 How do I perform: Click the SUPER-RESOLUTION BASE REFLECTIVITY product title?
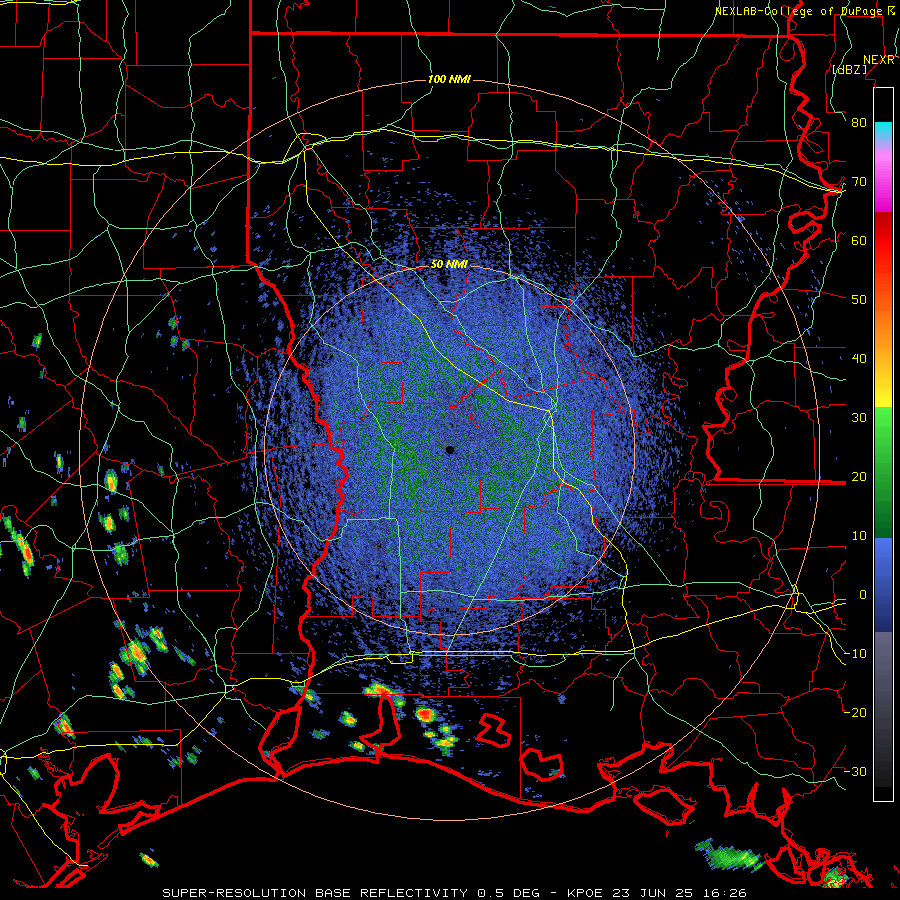click(x=315, y=893)
